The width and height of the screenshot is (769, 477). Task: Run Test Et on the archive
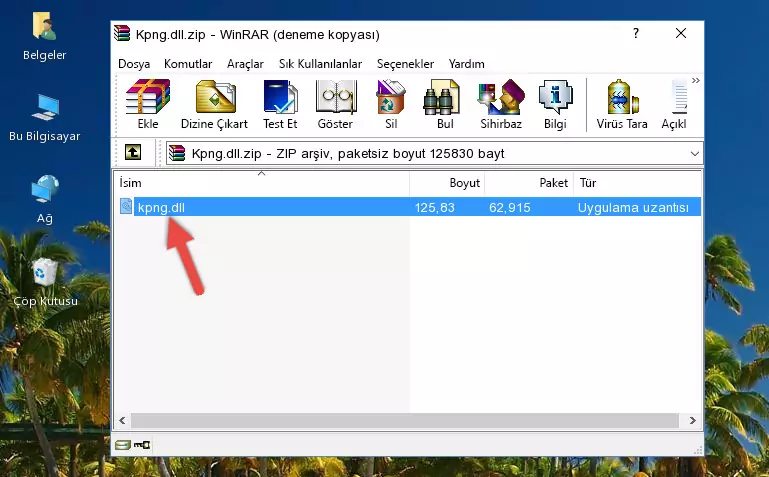[280, 104]
